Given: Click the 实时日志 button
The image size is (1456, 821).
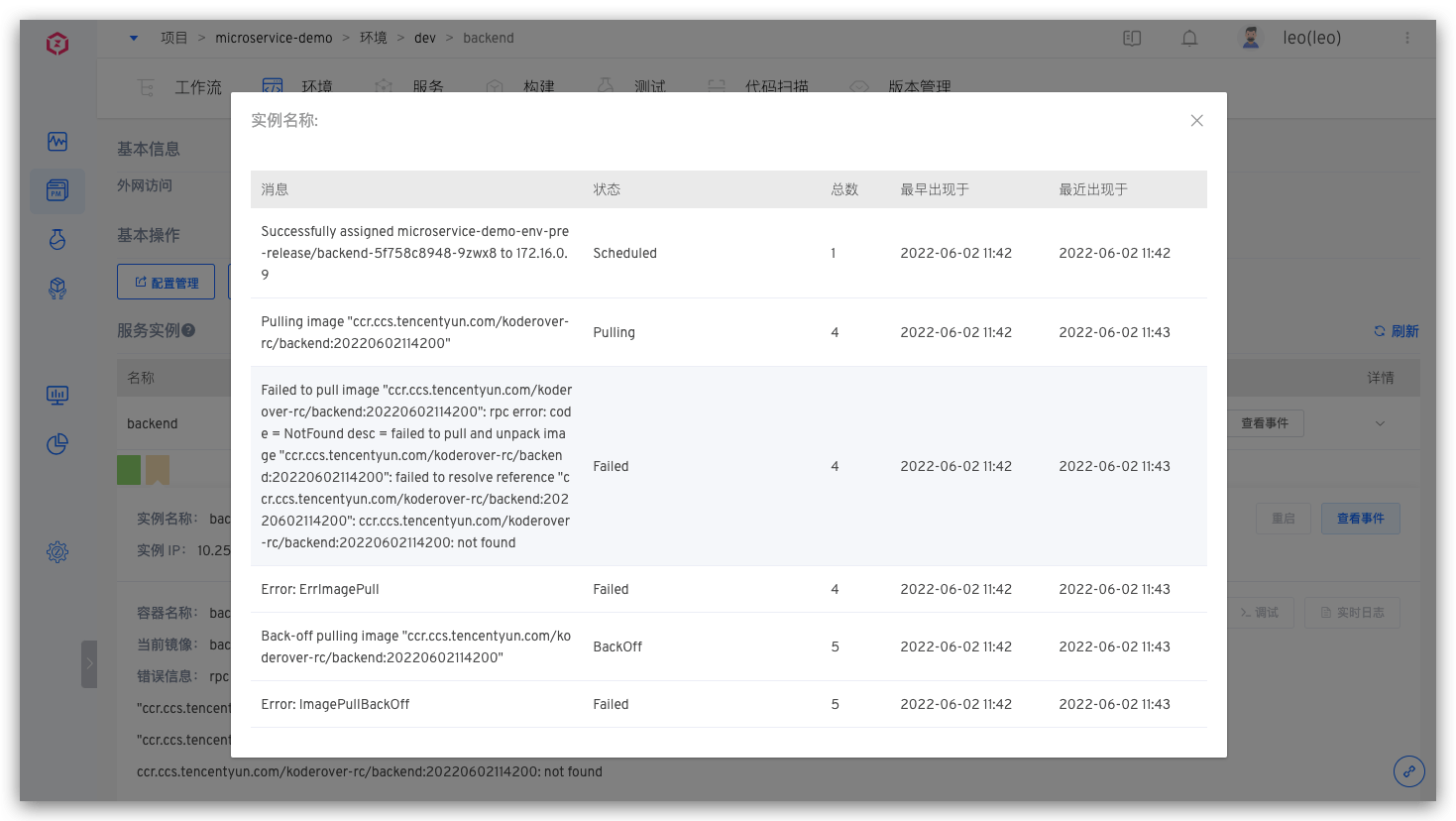Looking at the screenshot, I should [x=1352, y=613].
